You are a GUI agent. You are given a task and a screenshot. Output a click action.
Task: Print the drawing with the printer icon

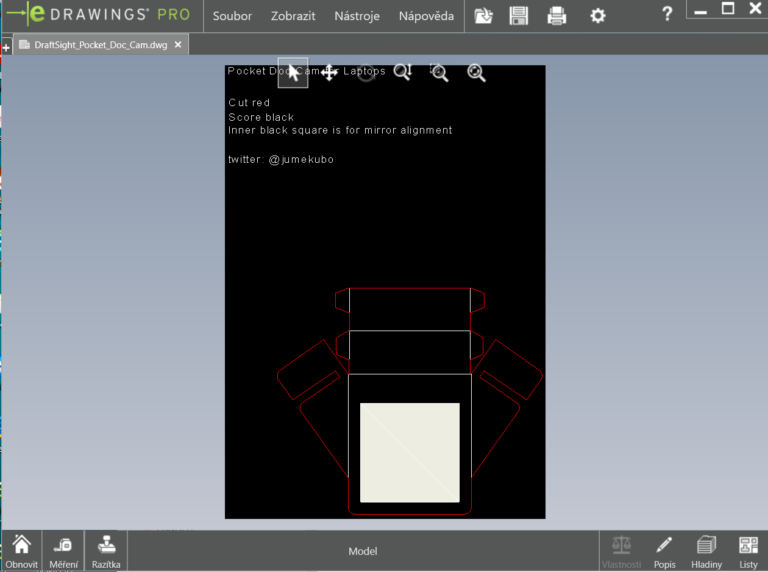pos(557,16)
